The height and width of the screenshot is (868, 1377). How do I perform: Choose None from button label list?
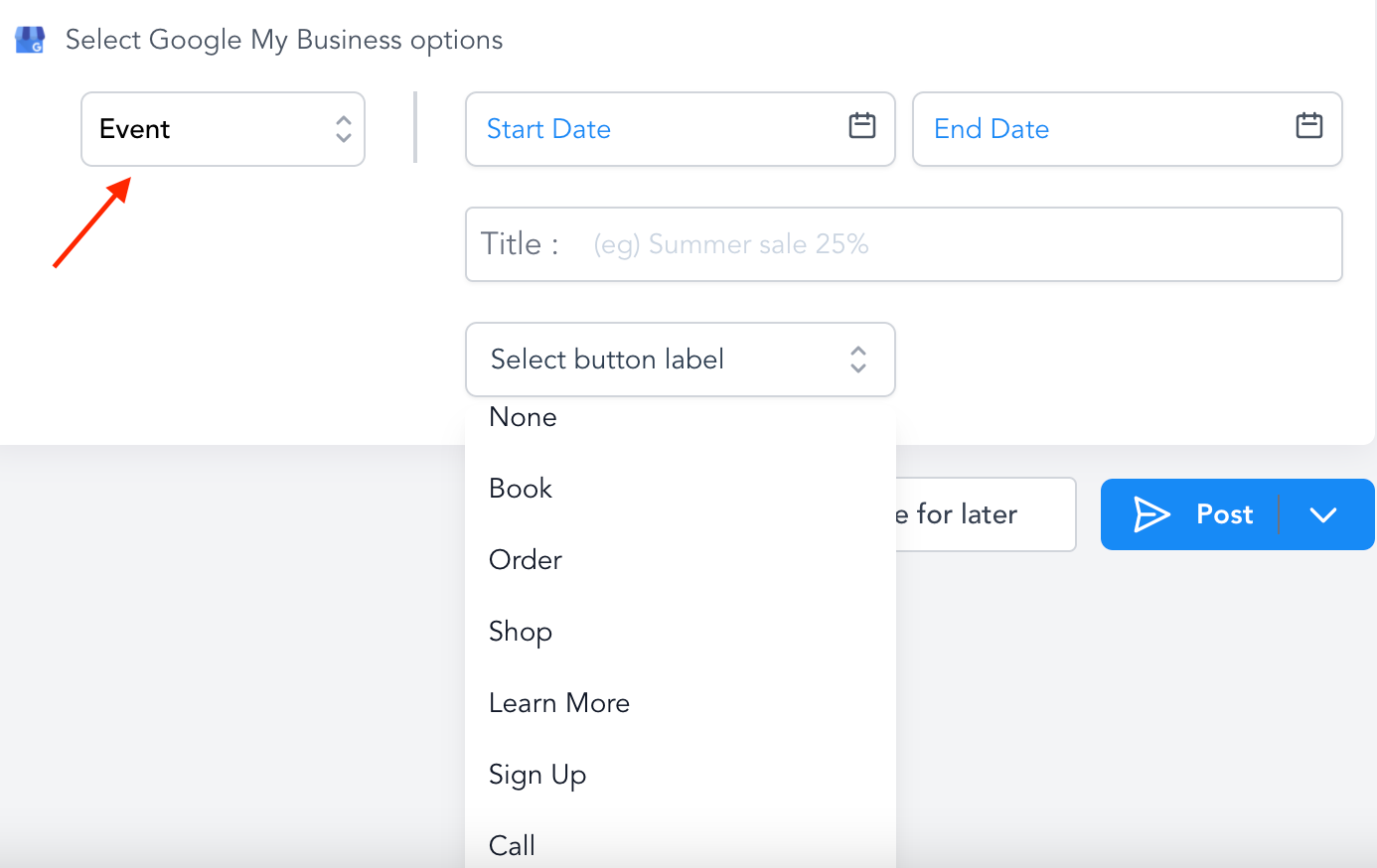(524, 418)
